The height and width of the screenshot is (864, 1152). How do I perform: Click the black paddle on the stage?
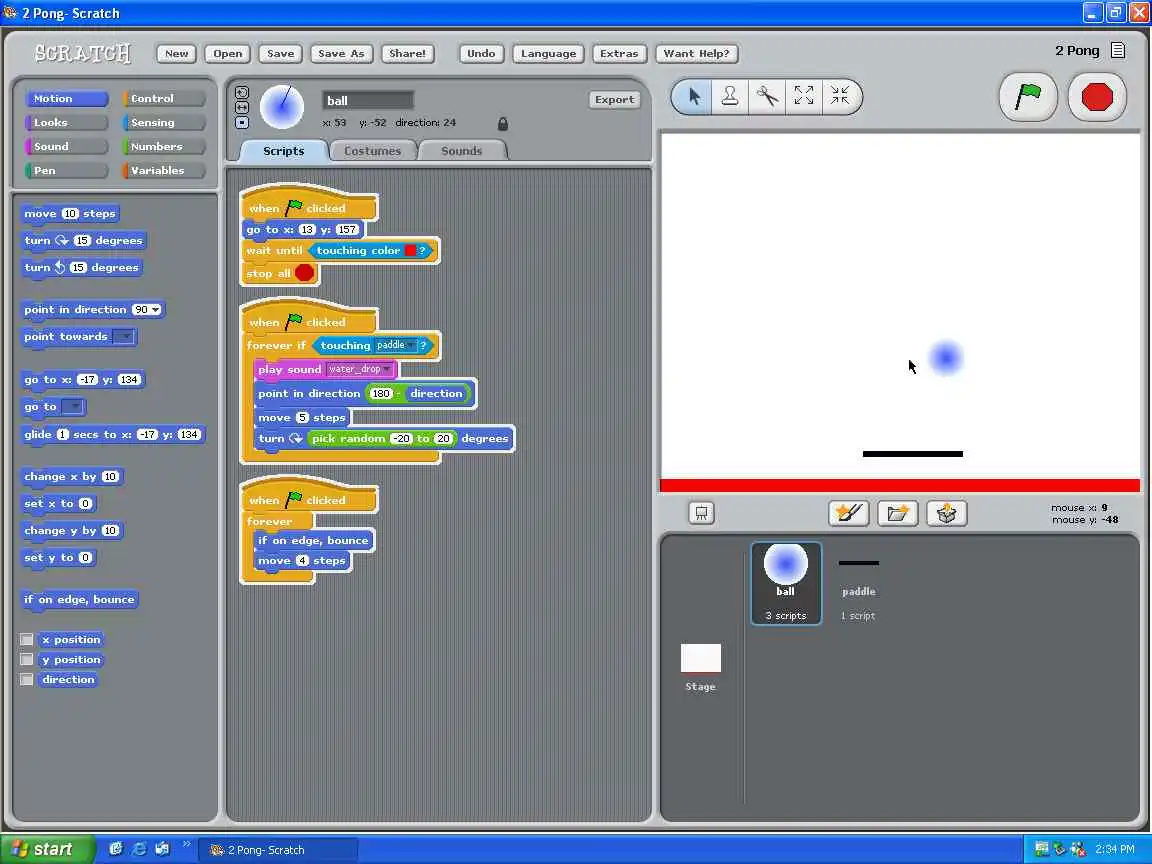pyautogui.click(x=912, y=454)
